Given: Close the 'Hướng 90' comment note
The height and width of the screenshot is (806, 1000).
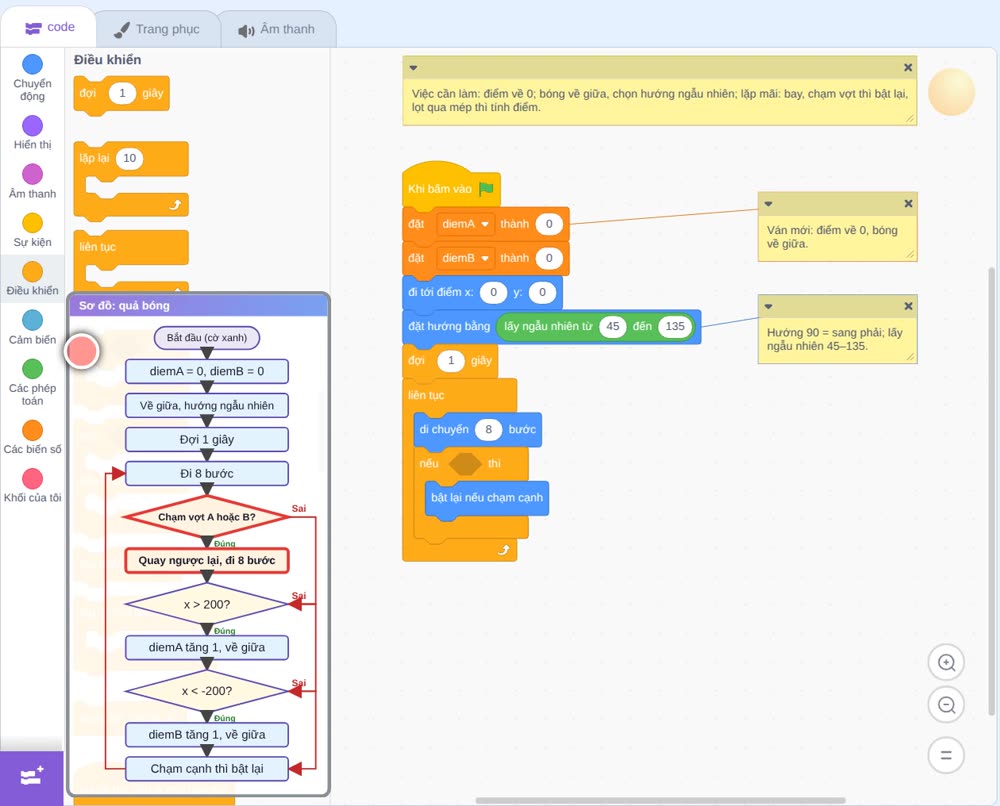Looking at the screenshot, I should click(x=908, y=306).
